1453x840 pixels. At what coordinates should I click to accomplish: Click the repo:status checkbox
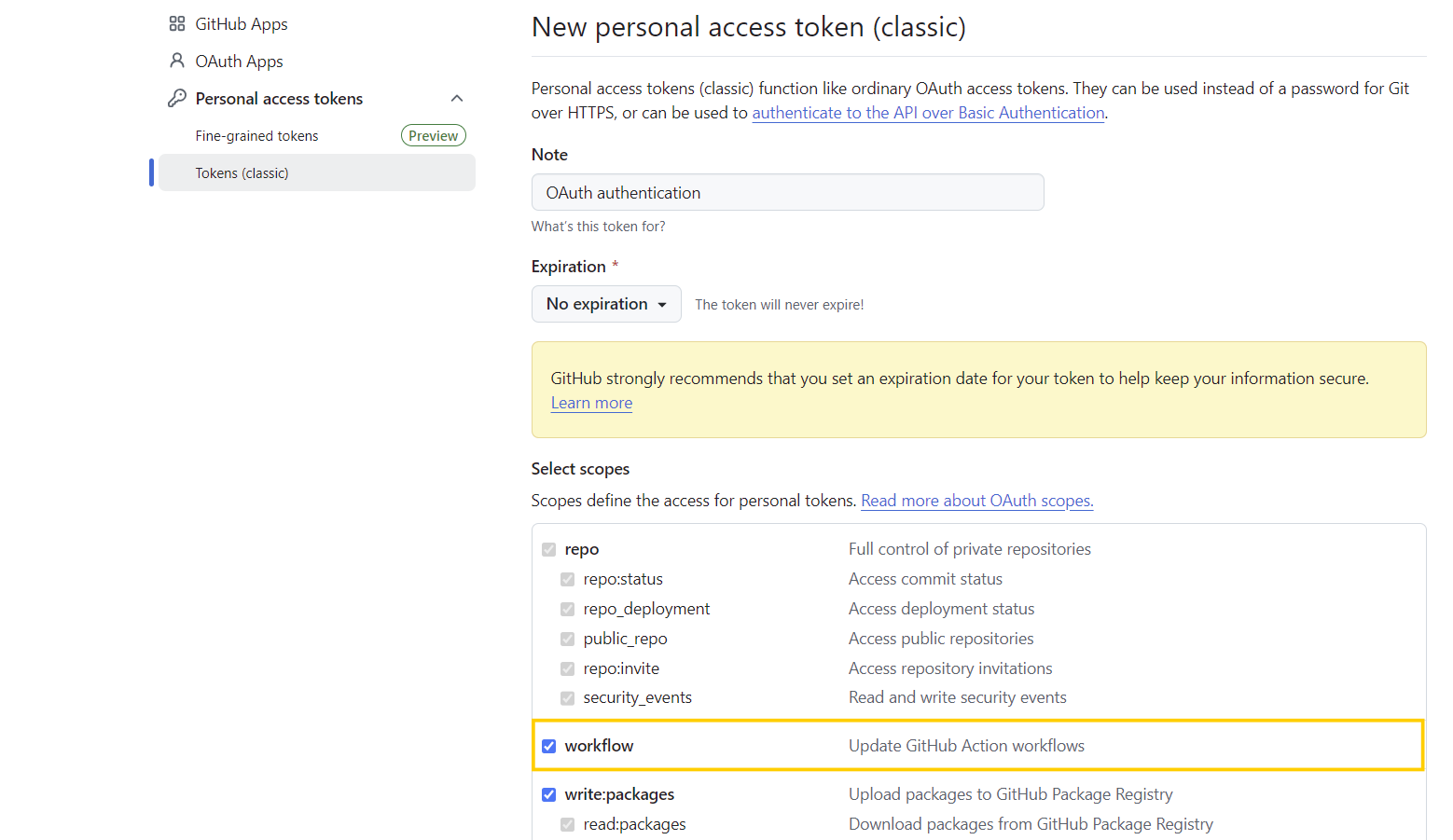(568, 579)
